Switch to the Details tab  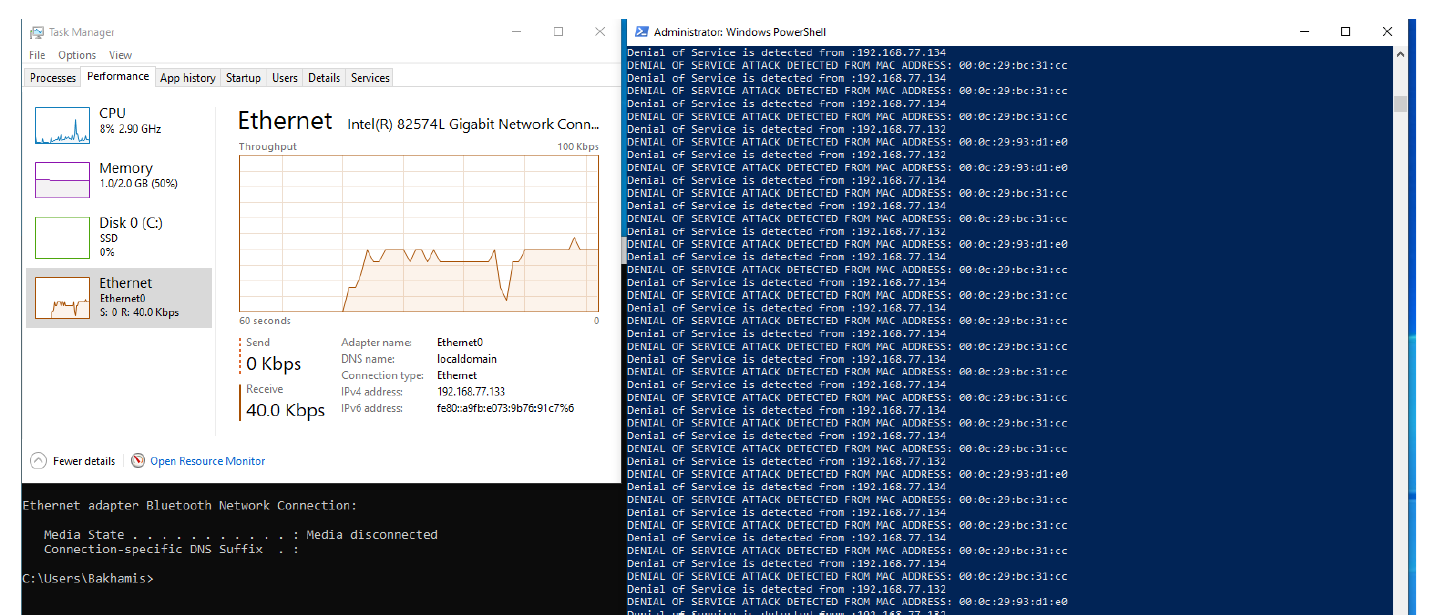pyautogui.click(x=324, y=77)
